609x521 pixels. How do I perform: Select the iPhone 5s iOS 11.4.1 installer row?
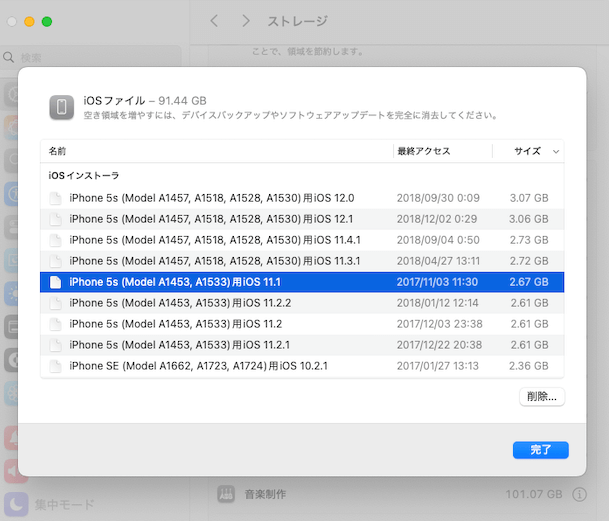point(302,240)
